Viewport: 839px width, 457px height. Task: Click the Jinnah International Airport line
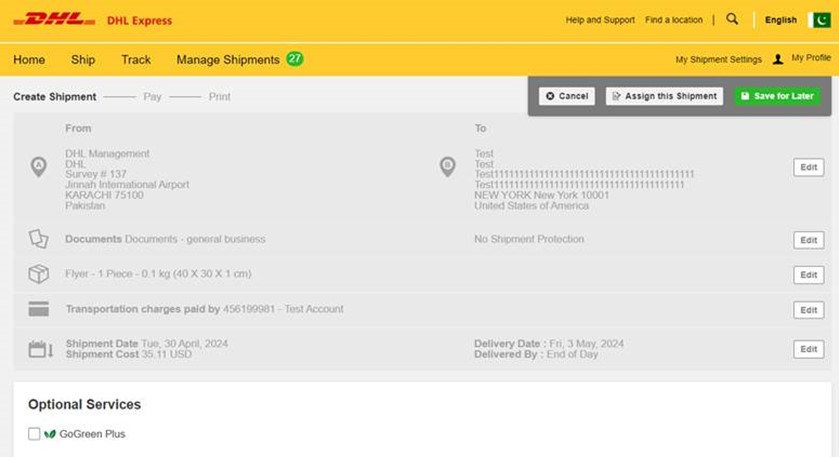(127, 185)
